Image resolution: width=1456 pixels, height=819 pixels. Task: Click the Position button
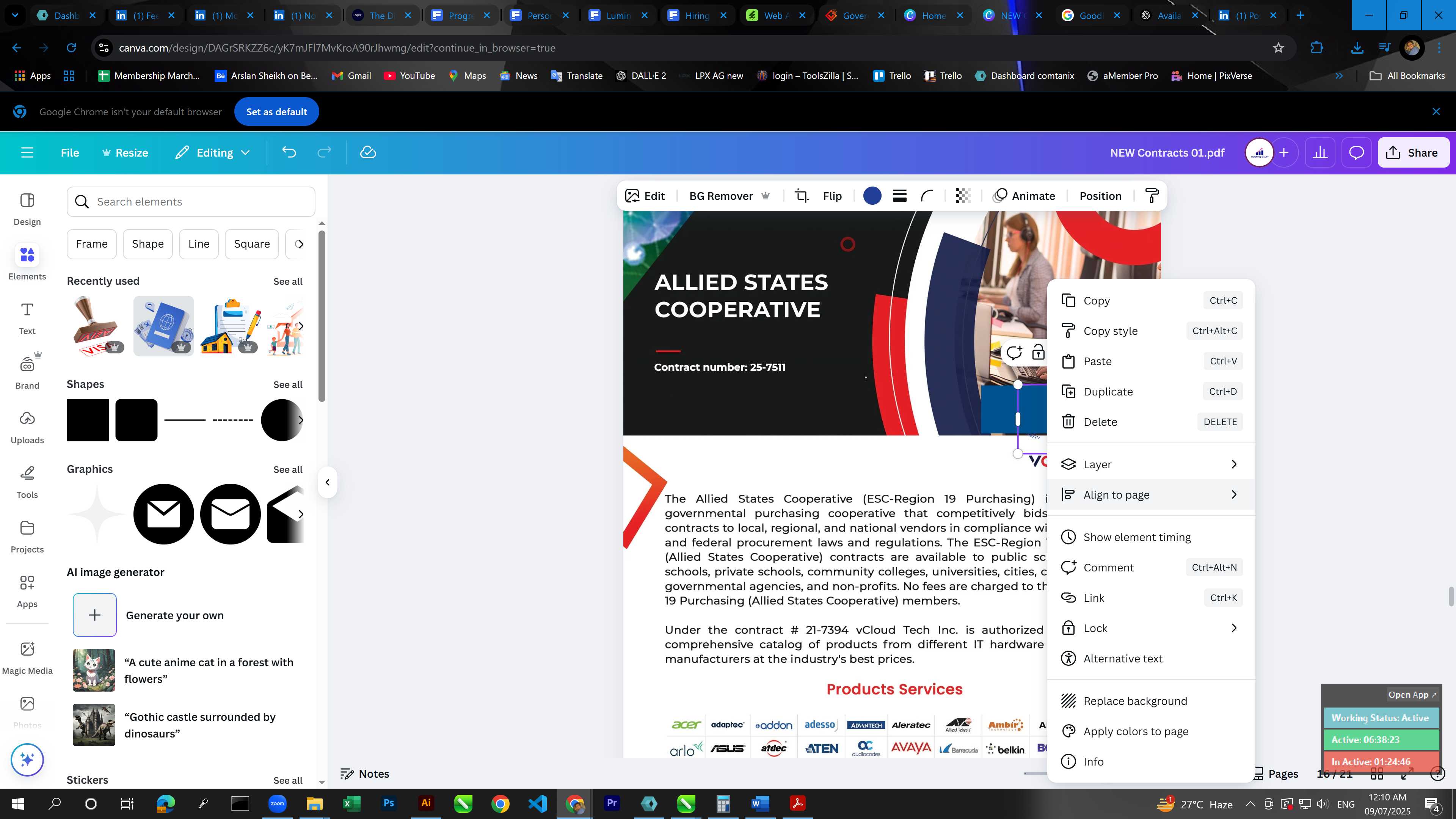click(x=1100, y=196)
